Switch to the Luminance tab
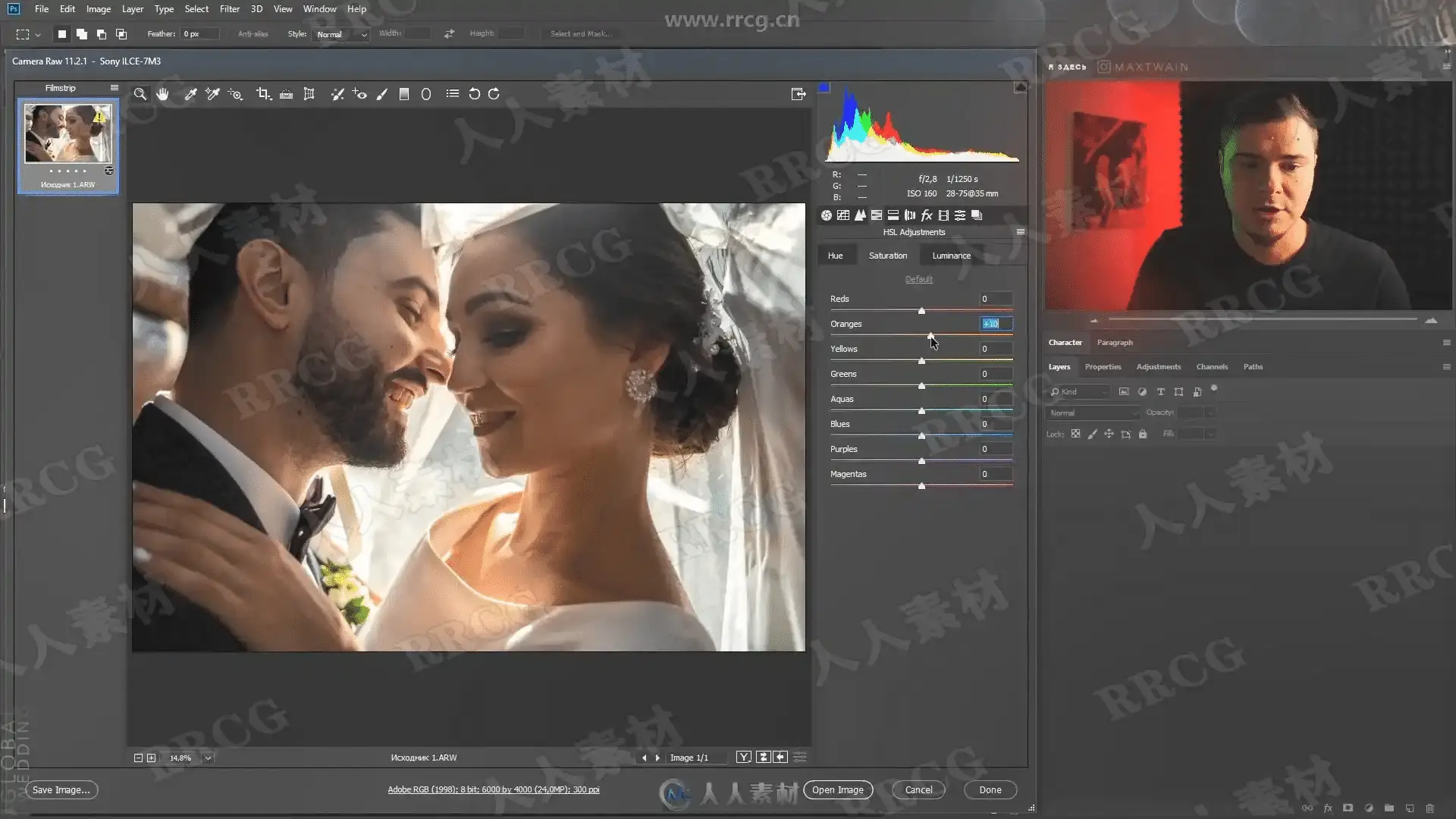The image size is (1456, 819). 951,256
